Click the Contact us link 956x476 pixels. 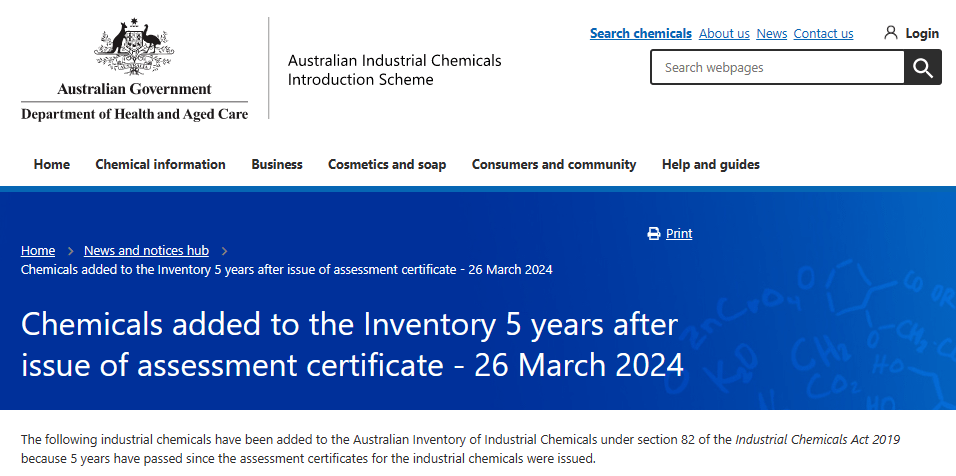click(x=823, y=34)
